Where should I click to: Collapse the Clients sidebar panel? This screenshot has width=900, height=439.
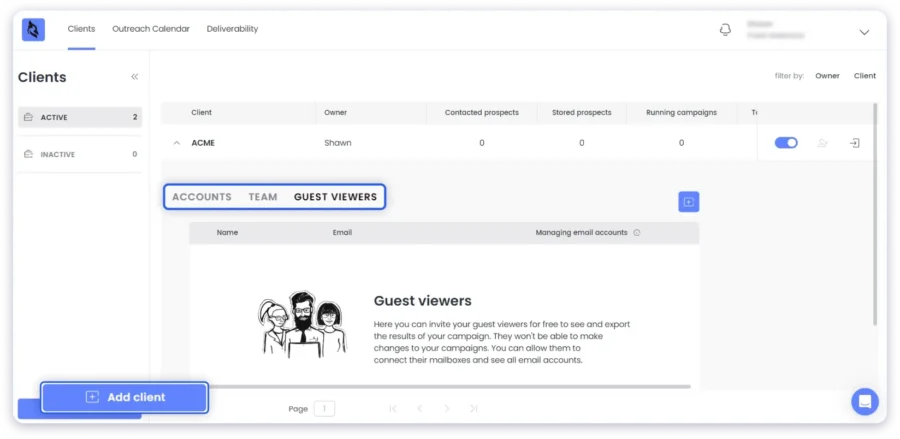[134, 76]
